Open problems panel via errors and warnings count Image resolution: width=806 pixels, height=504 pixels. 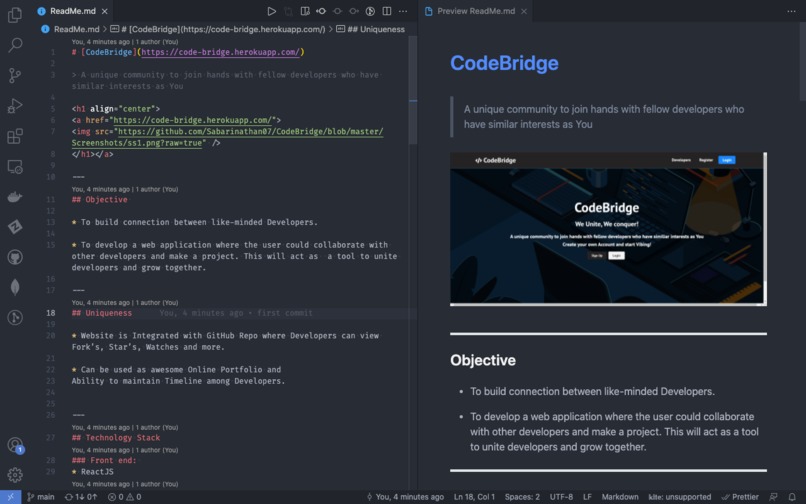pos(124,497)
